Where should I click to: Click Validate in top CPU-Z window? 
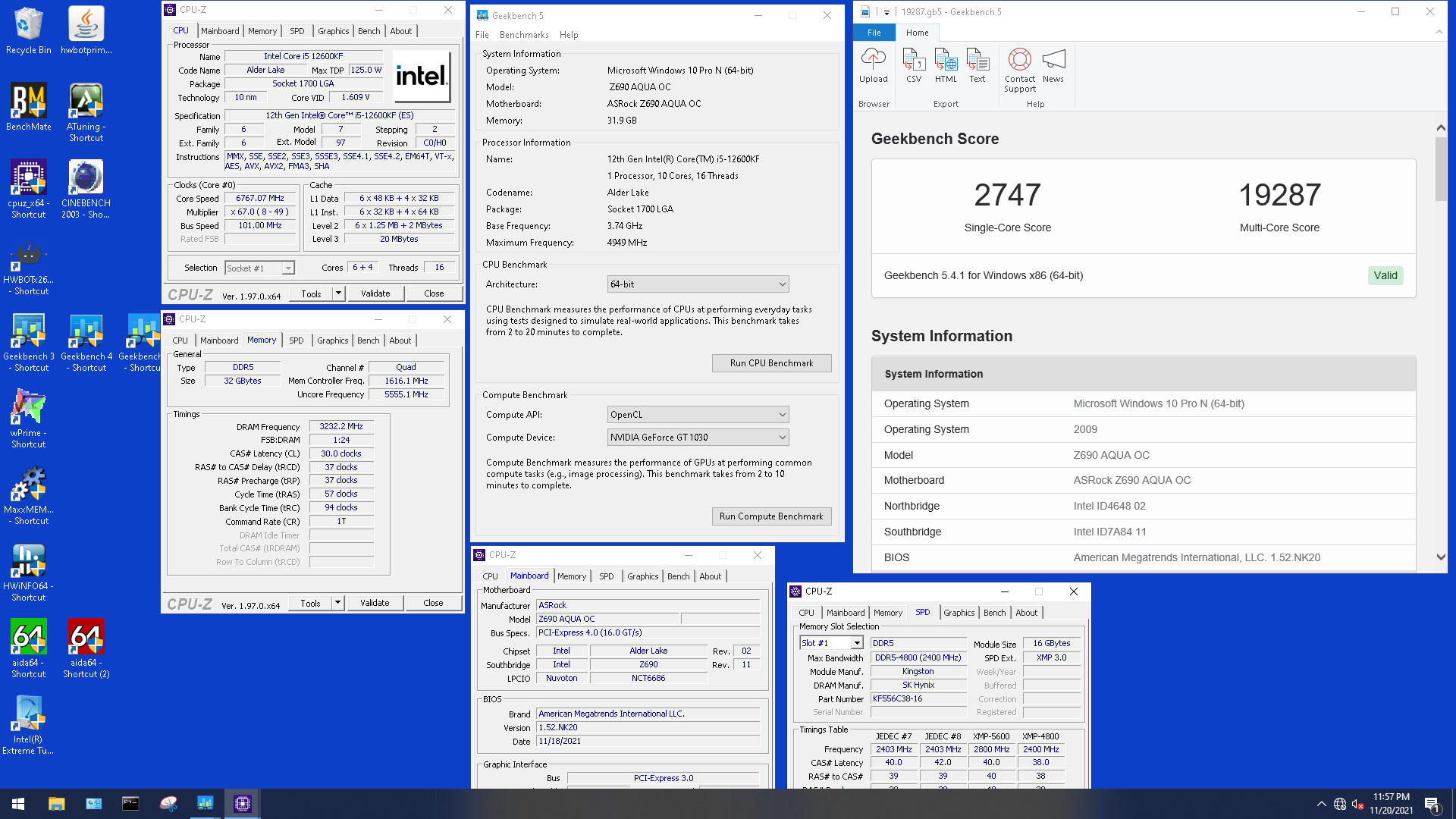[x=375, y=293]
